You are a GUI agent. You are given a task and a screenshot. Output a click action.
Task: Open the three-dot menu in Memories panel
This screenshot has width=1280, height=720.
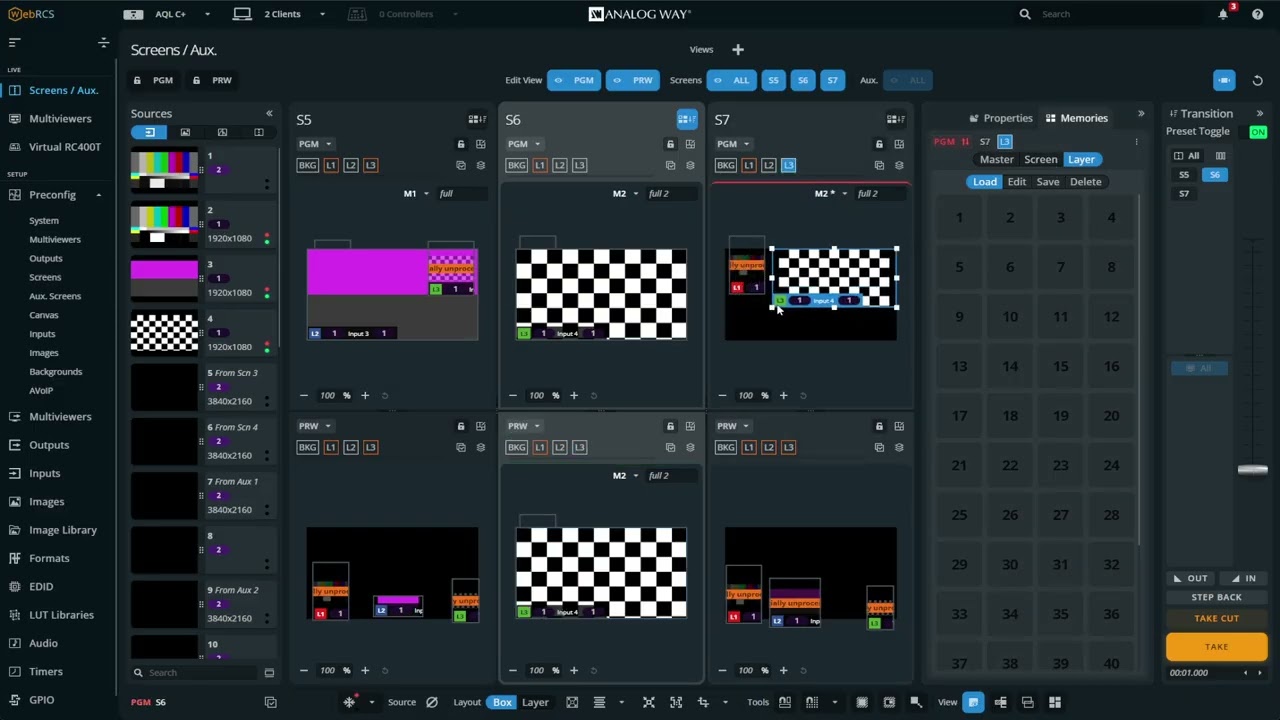1136,141
